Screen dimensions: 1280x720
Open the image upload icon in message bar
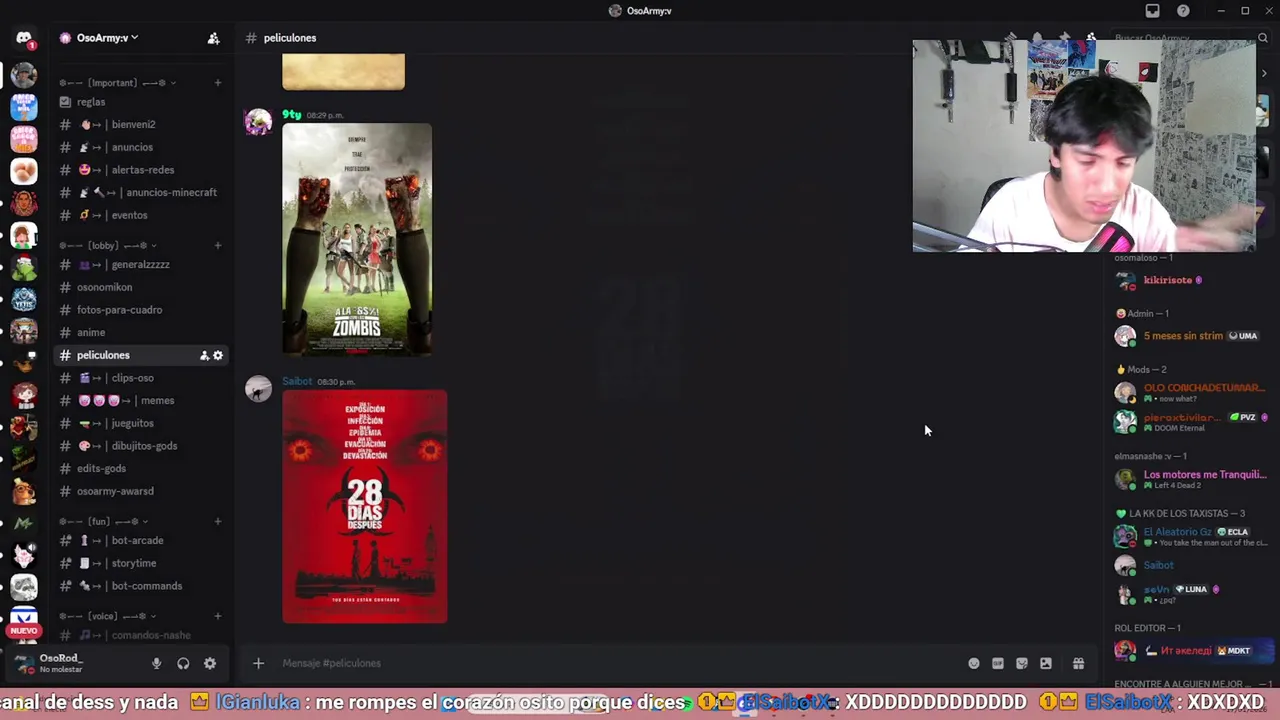pos(1046,663)
